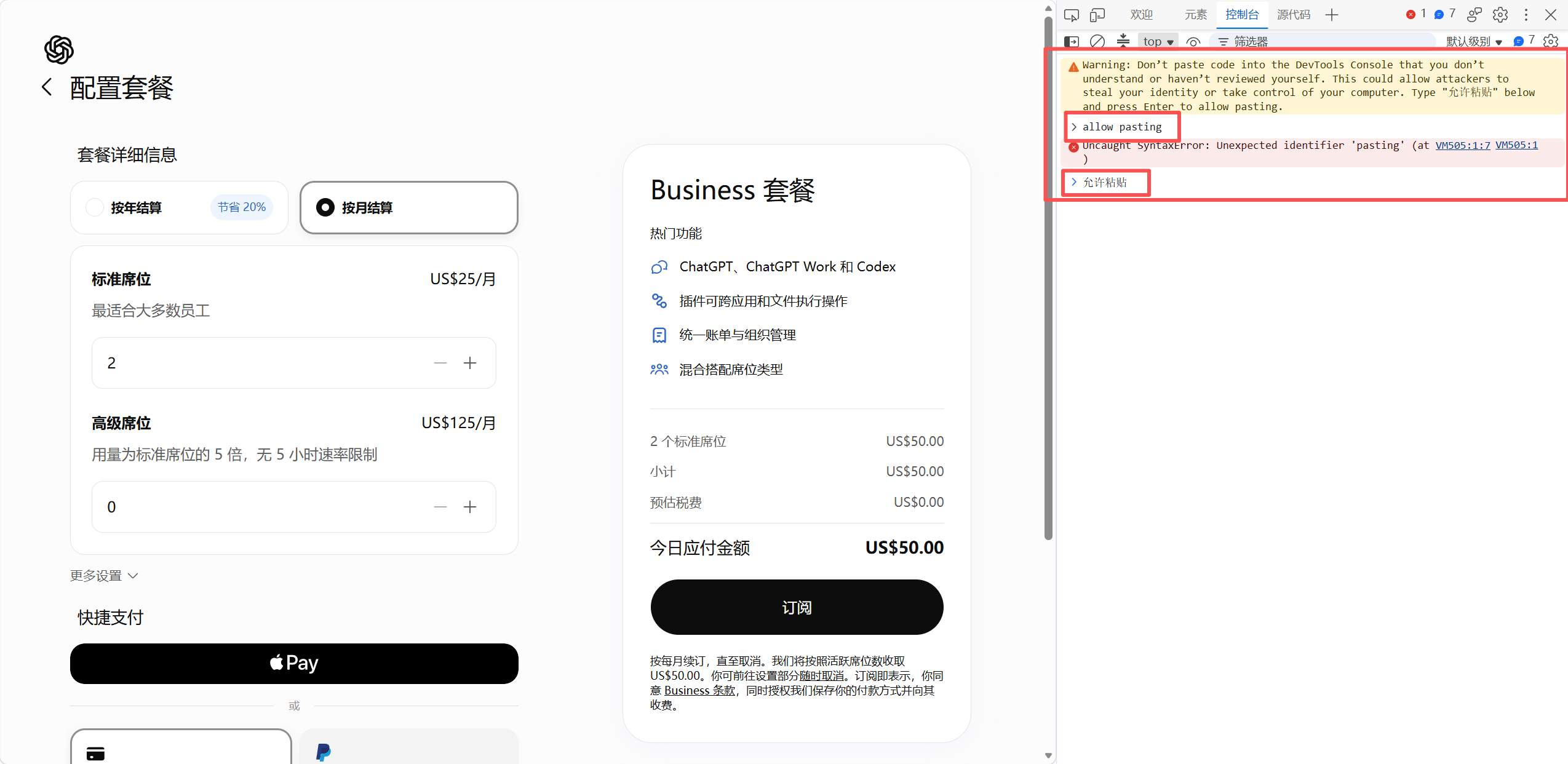
Task: Switch to the 欢迎 tab
Action: (1141, 15)
